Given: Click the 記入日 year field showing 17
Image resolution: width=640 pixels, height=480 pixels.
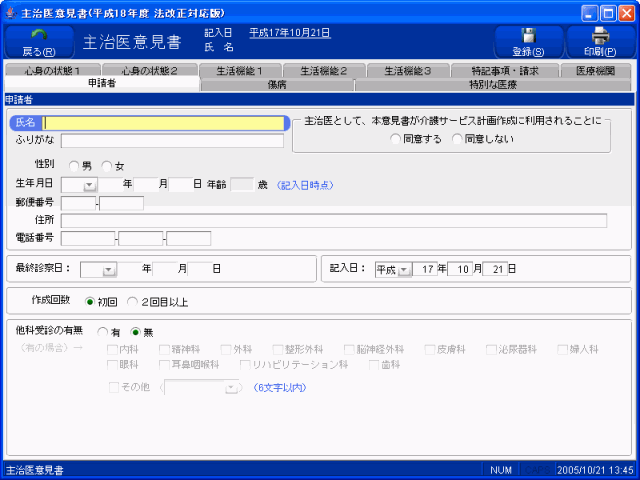Looking at the screenshot, I should pyautogui.click(x=425, y=269).
